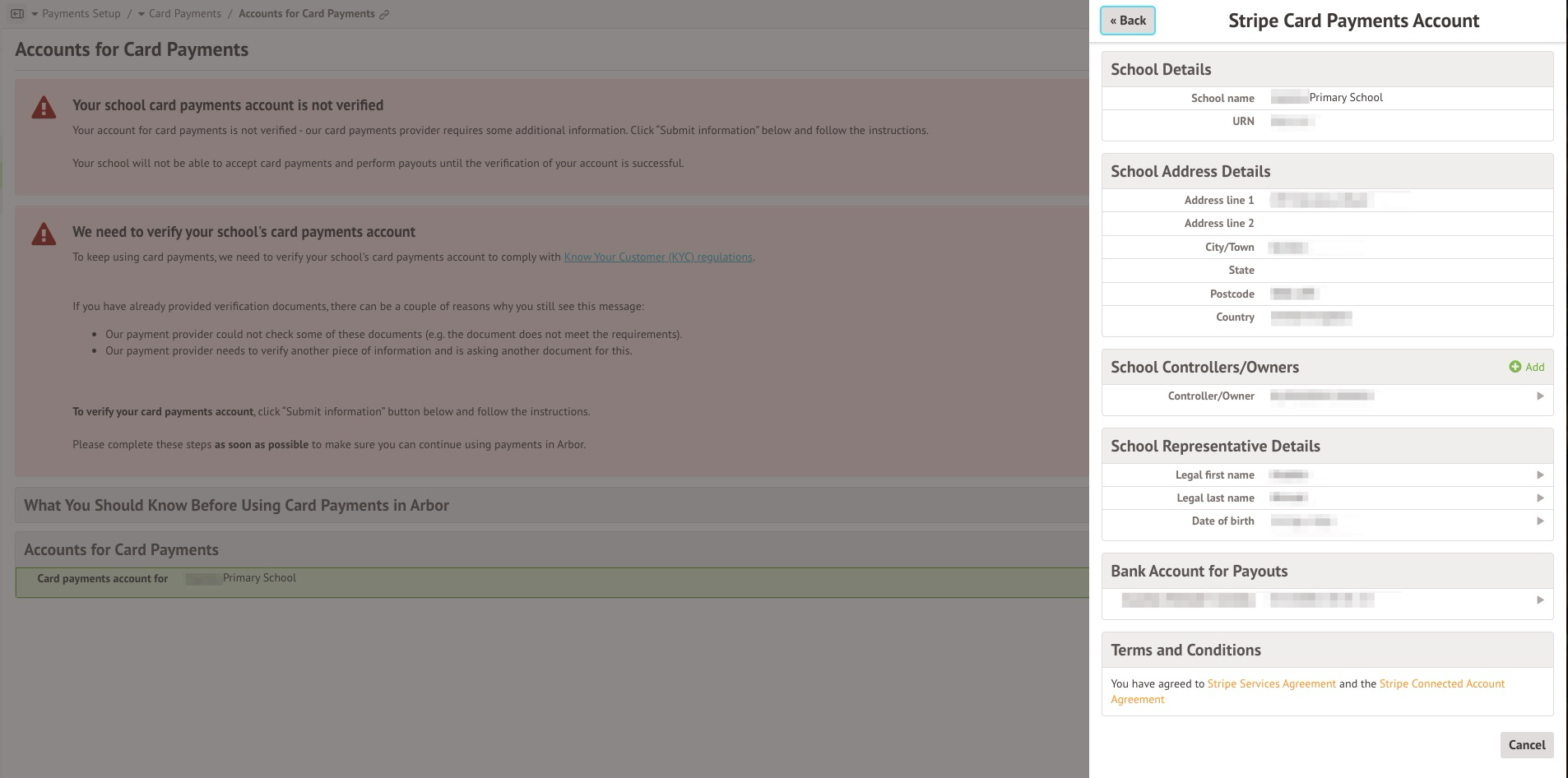Click the green plus Add icon for Controllers/Owners
The width and height of the screenshot is (1568, 778).
point(1515,367)
